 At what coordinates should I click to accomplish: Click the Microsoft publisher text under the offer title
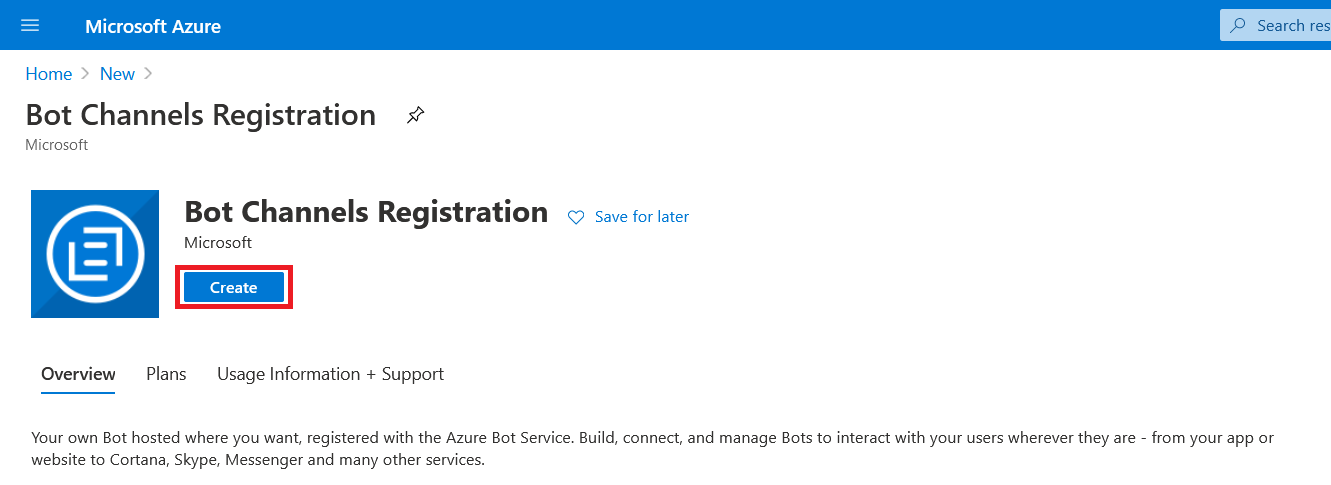pos(218,243)
